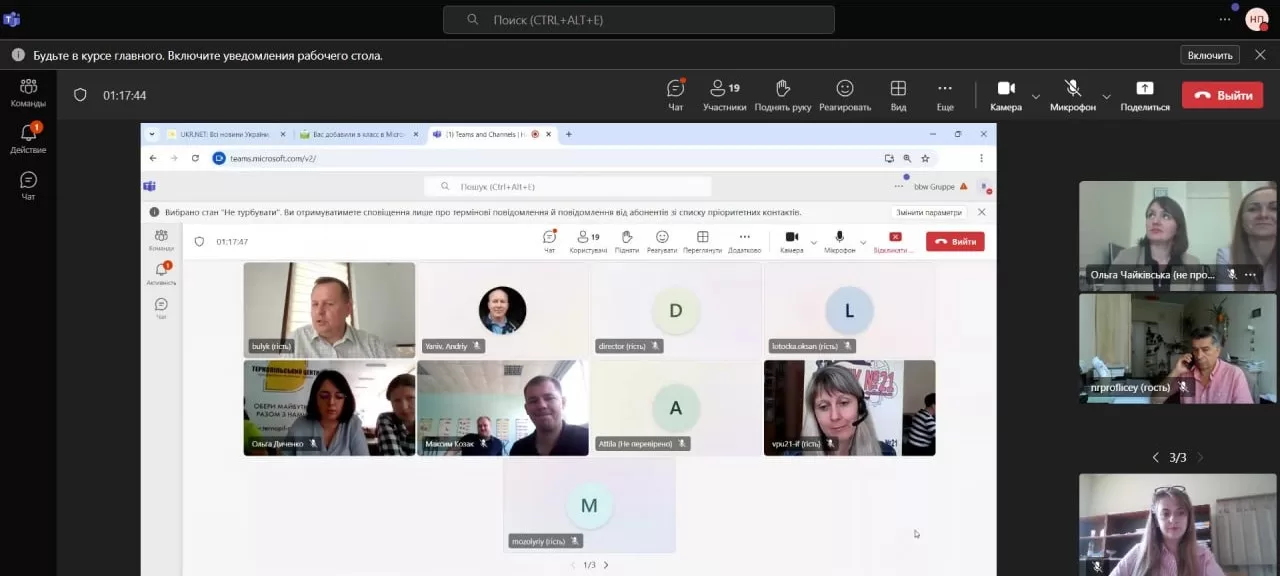This screenshot has width=1280, height=576.
Task: Click the Включить notifications button
Action: click(x=1209, y=55)
